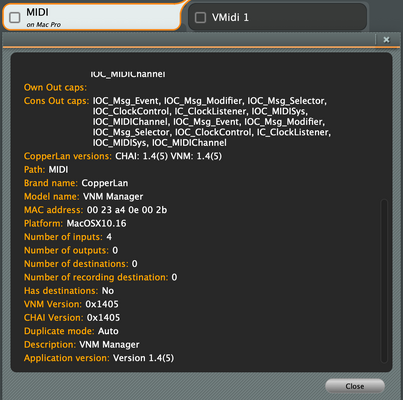Click the CopperLan versions label
The width and height of the screenshot is (403, 400).
click(68, 156)
